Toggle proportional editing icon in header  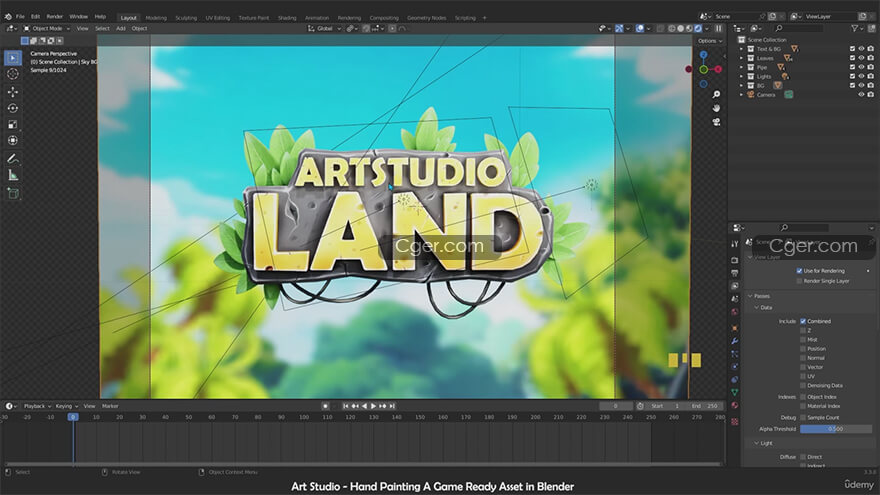392,29
